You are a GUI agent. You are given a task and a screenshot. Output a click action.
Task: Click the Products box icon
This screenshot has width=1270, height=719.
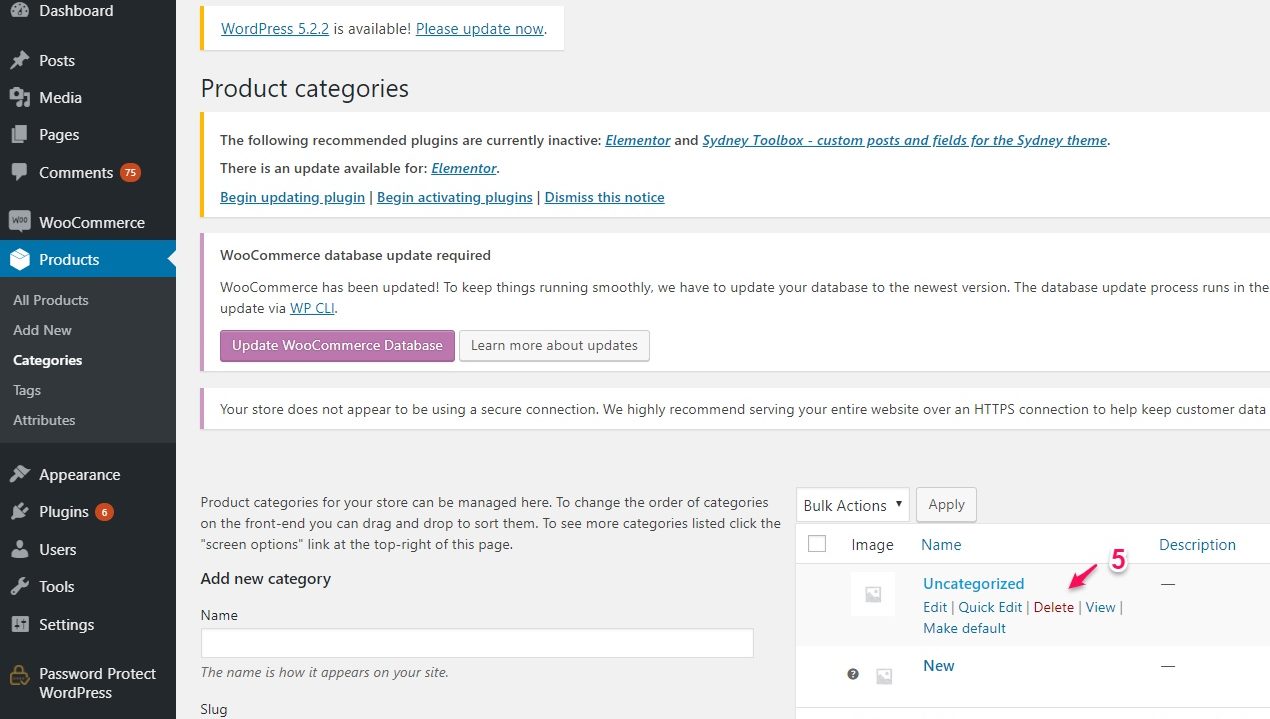[x=19, y=259]
